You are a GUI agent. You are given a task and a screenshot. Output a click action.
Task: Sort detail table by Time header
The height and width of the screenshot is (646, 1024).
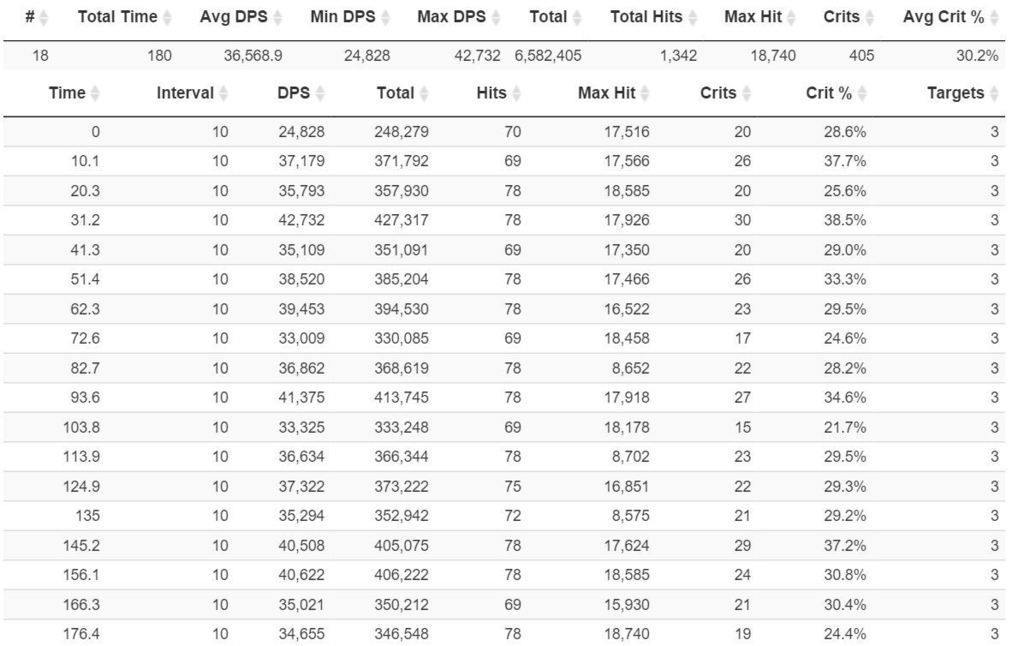click(67, 93)
